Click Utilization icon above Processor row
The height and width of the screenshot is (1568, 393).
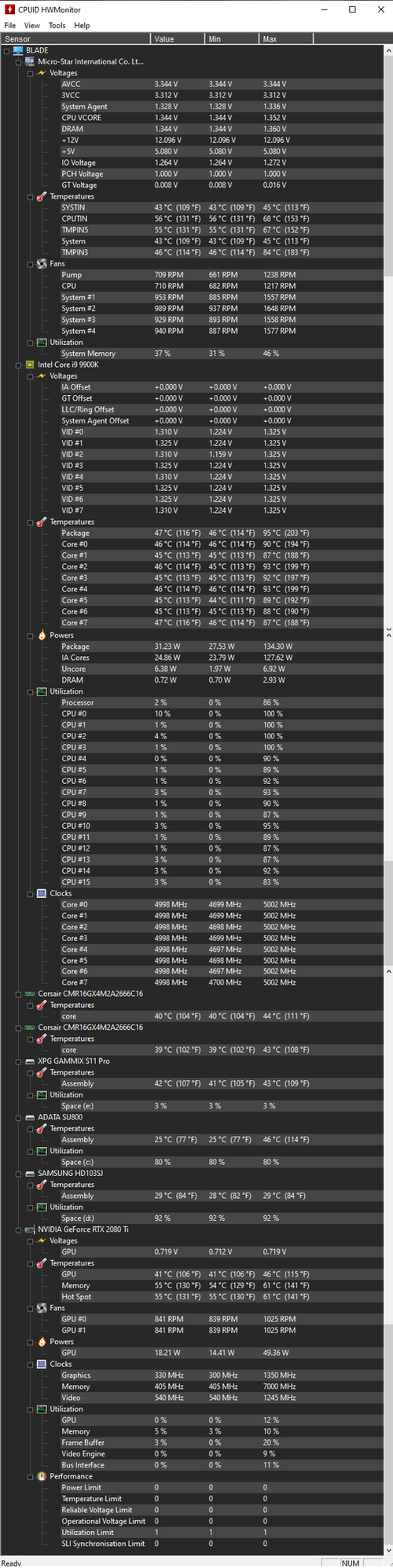[42, 691]
